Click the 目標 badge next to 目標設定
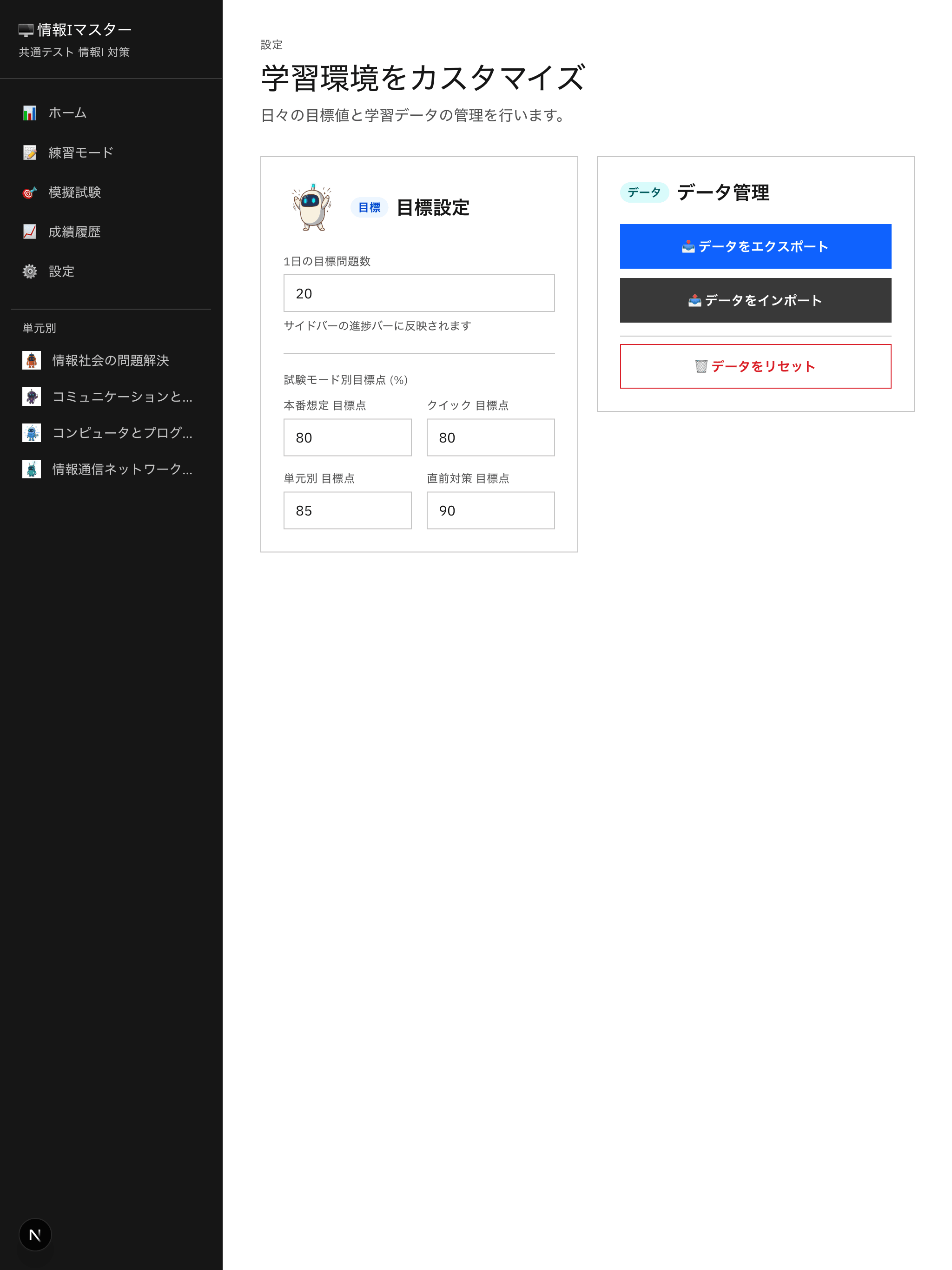 click(x=369, y=208)
